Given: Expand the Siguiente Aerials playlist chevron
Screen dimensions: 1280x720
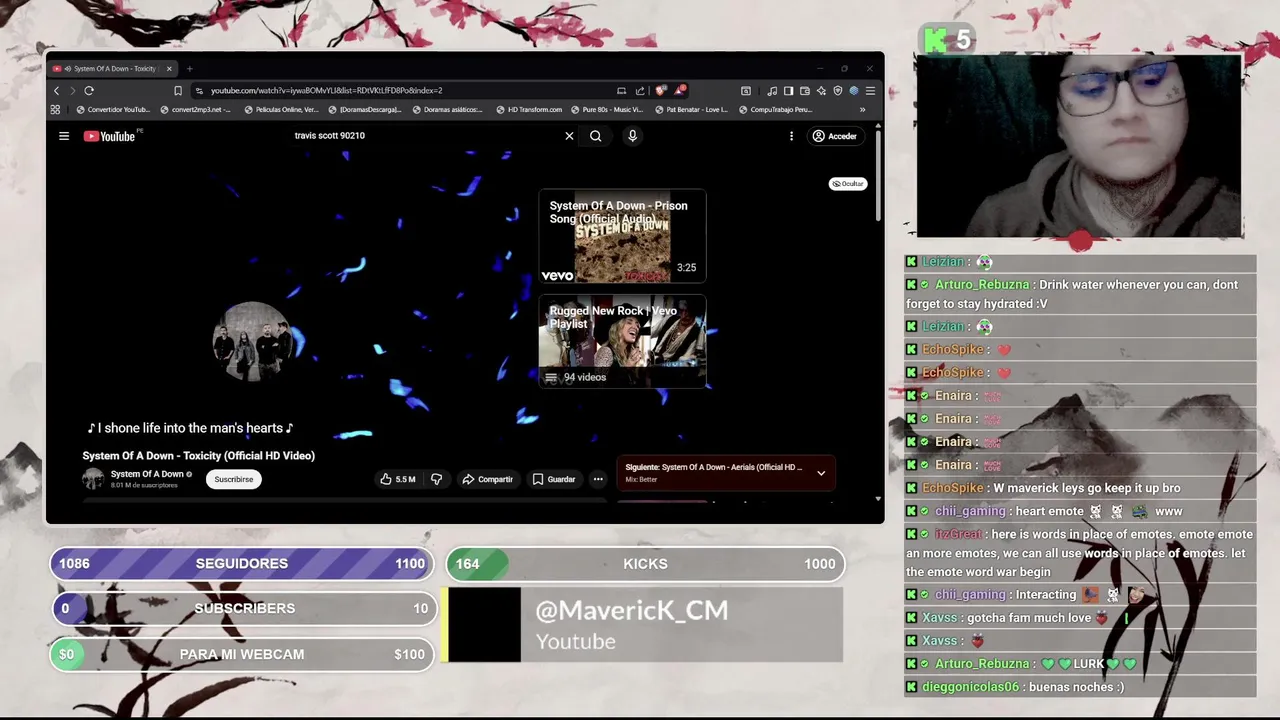Looking at the screenshot, I should [821, 473].
